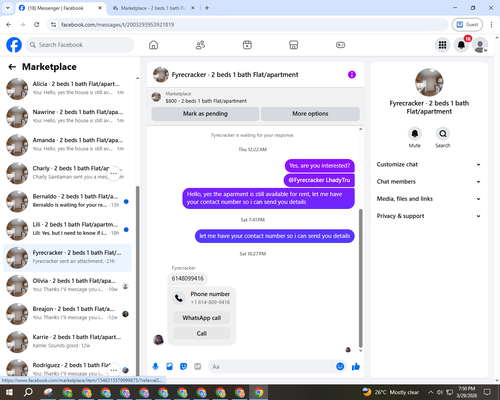Expand Privacy & support section

(x=429, y=216)
